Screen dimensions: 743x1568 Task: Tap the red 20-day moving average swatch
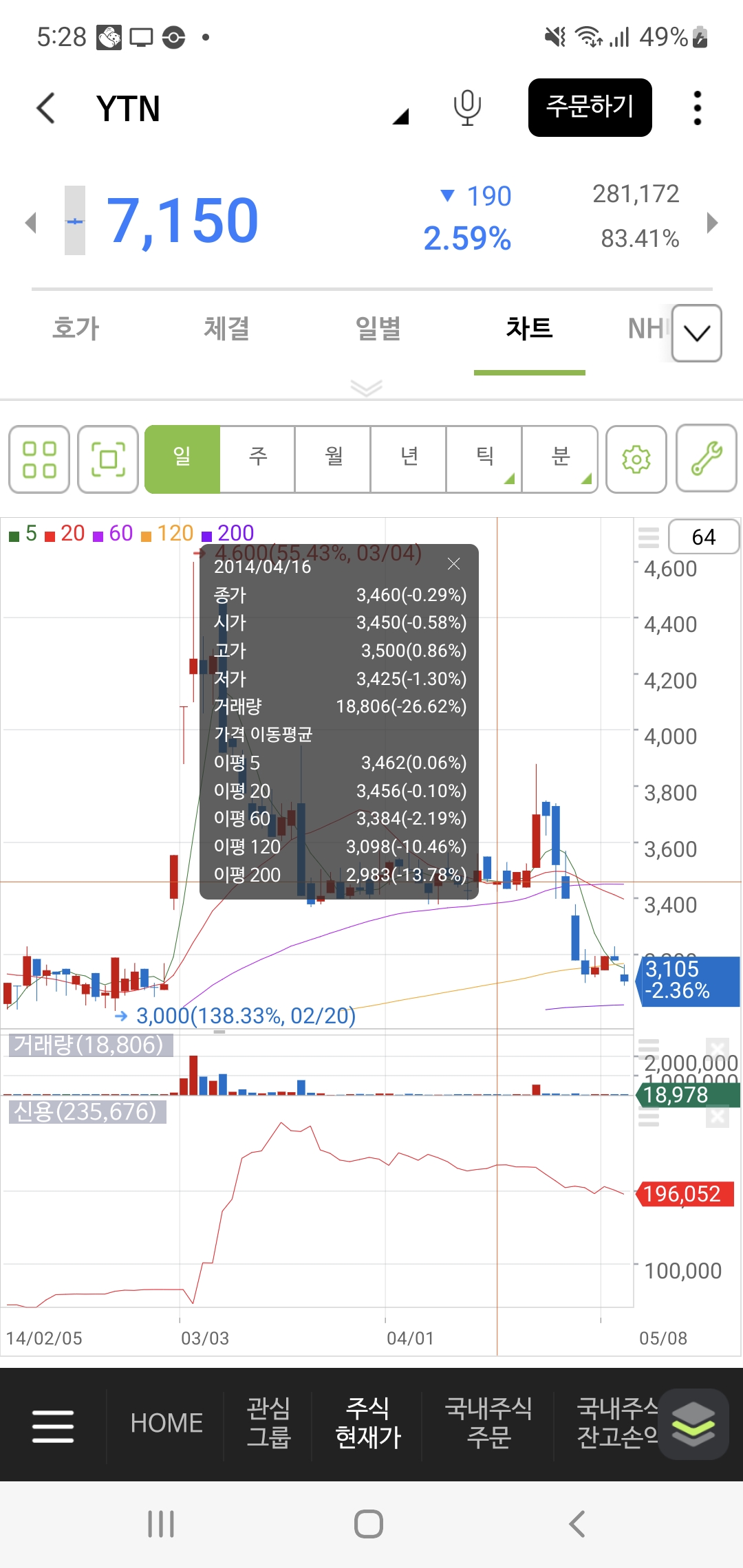pyautogui.click(x=50, y=536)
